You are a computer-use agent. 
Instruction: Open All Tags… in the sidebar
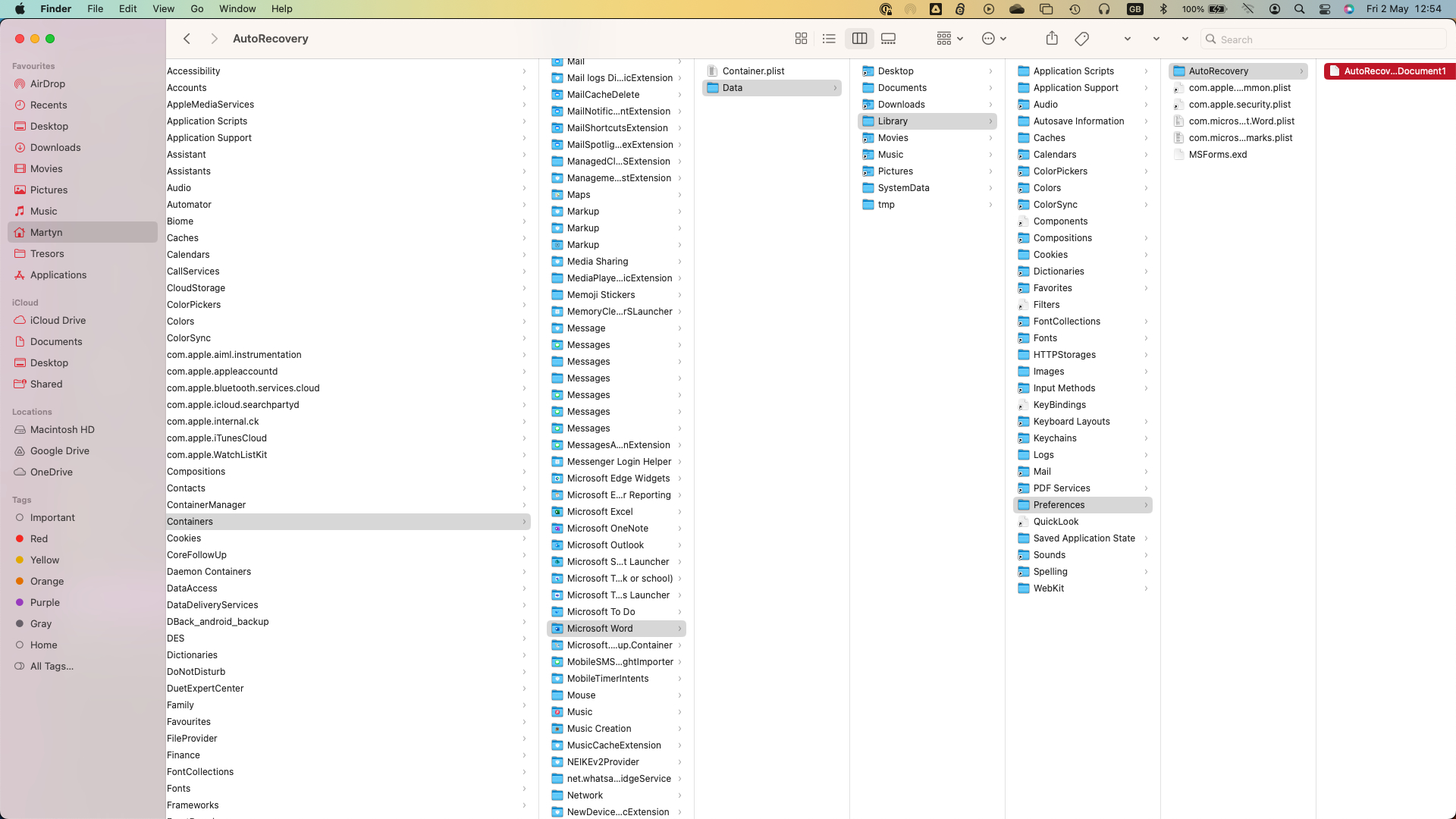point(52,667)
